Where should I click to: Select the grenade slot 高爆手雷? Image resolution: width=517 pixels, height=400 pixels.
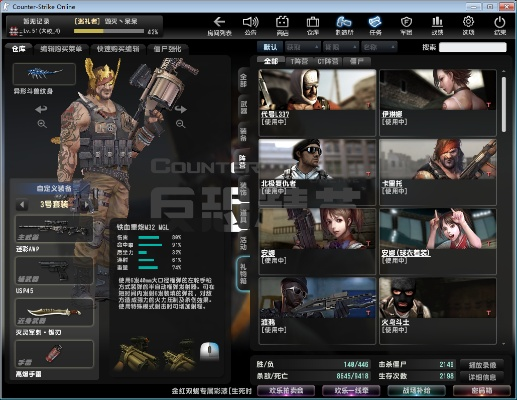pyautogui.click(x=54, y=354)
